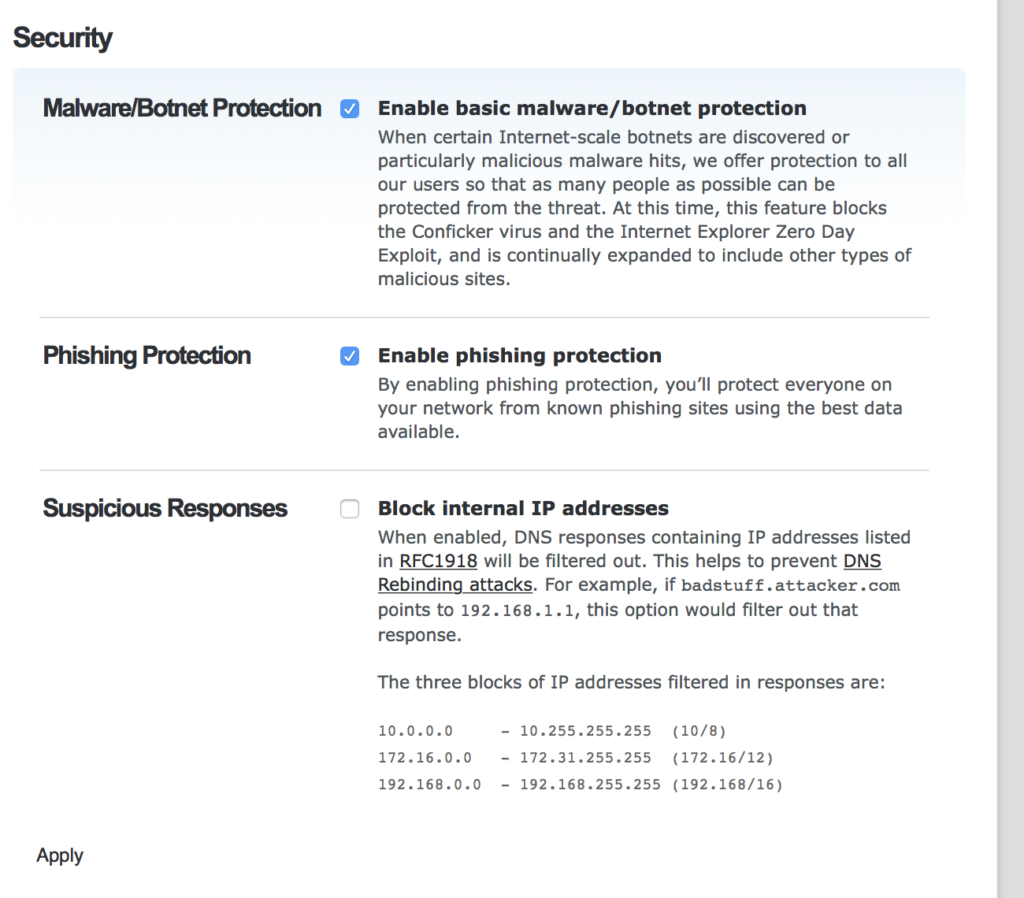Click the Malware/Botnet Protection section title

pos(182,108)
